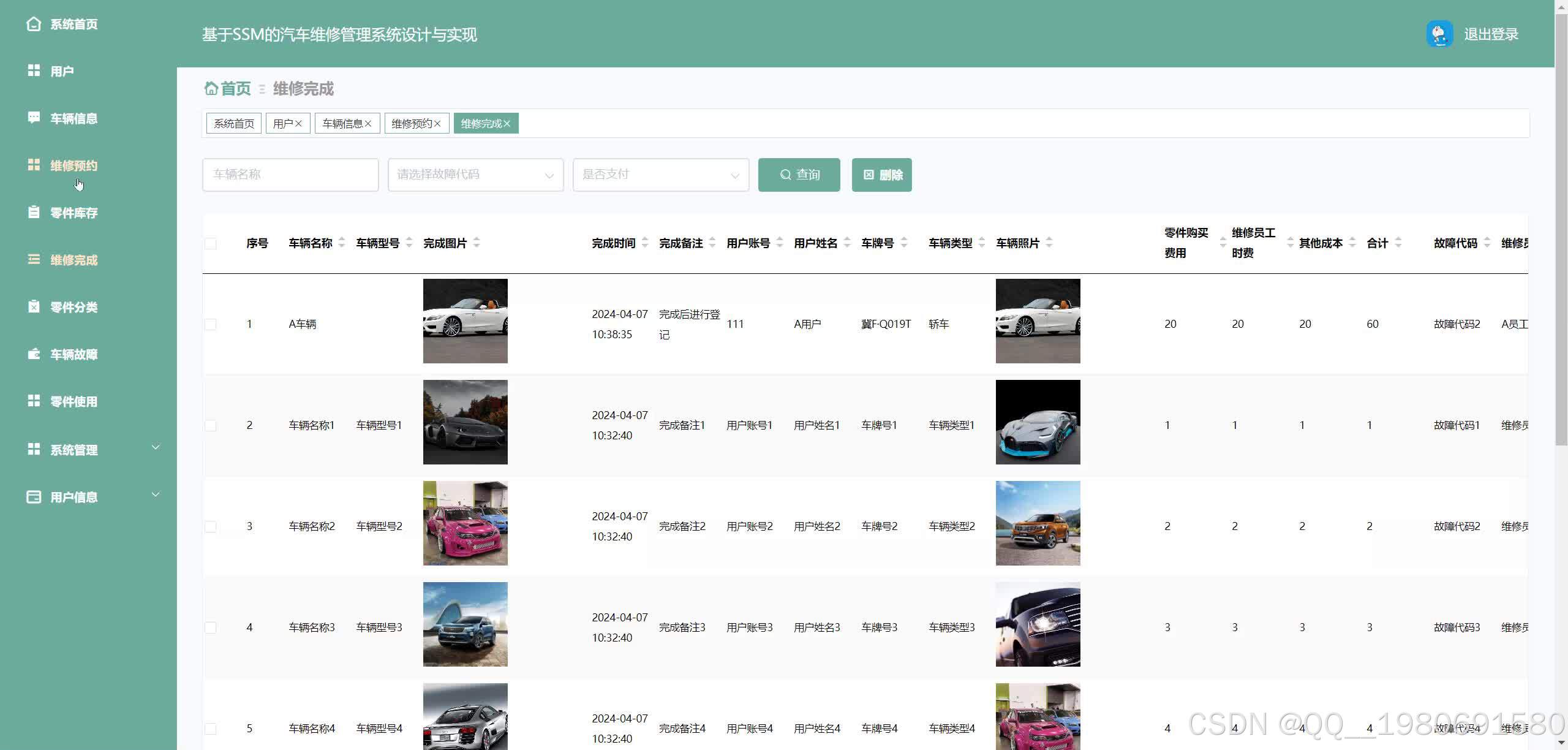Open the 请选择故障代码 dropdown
1568x750 pixels.
(475, 175)
